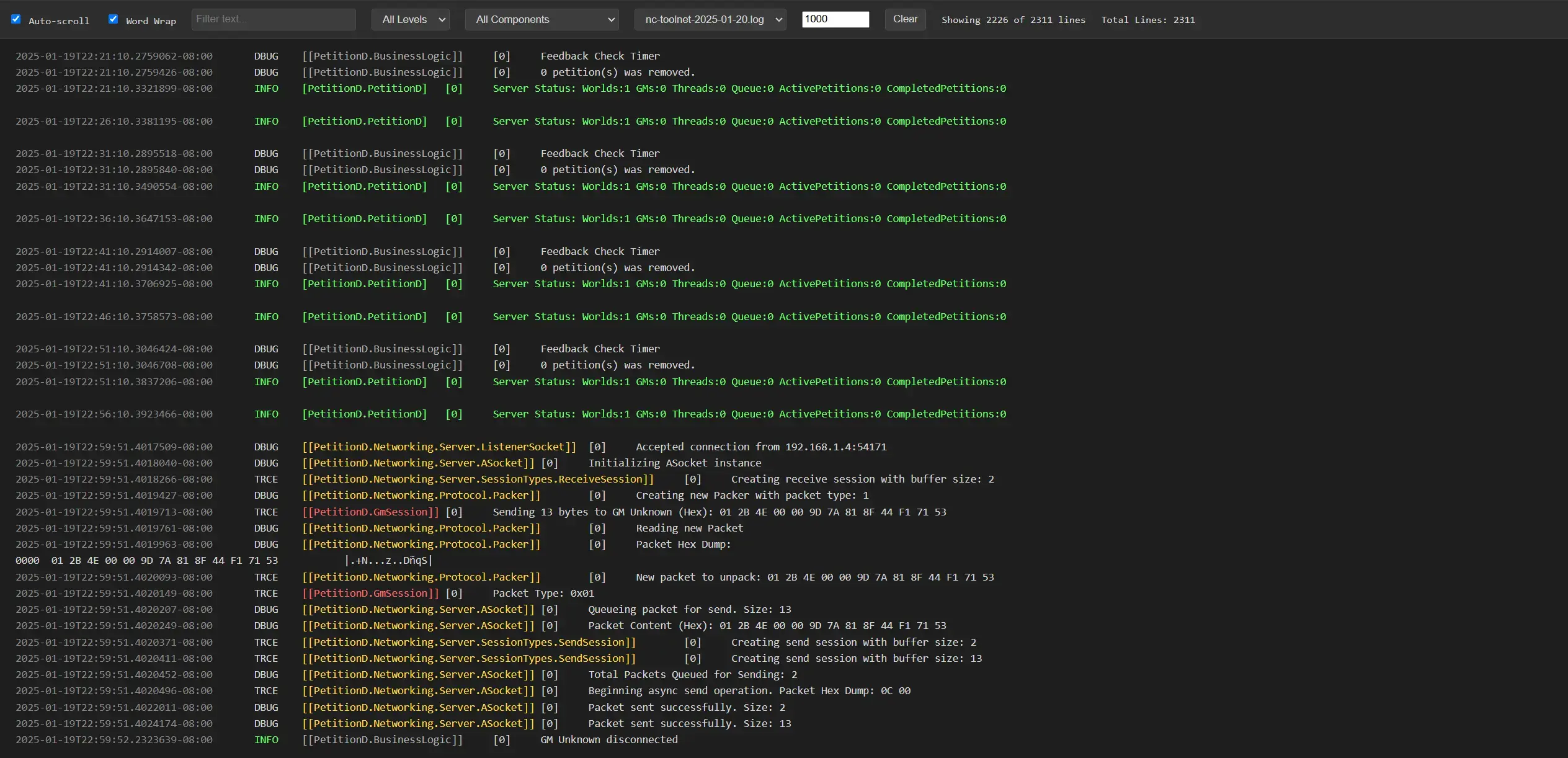The width and height of the screenshot is (1568, 758).
Task: Select 'Creating receive session with buffer size: 2' line
Action: coord(862,479)
